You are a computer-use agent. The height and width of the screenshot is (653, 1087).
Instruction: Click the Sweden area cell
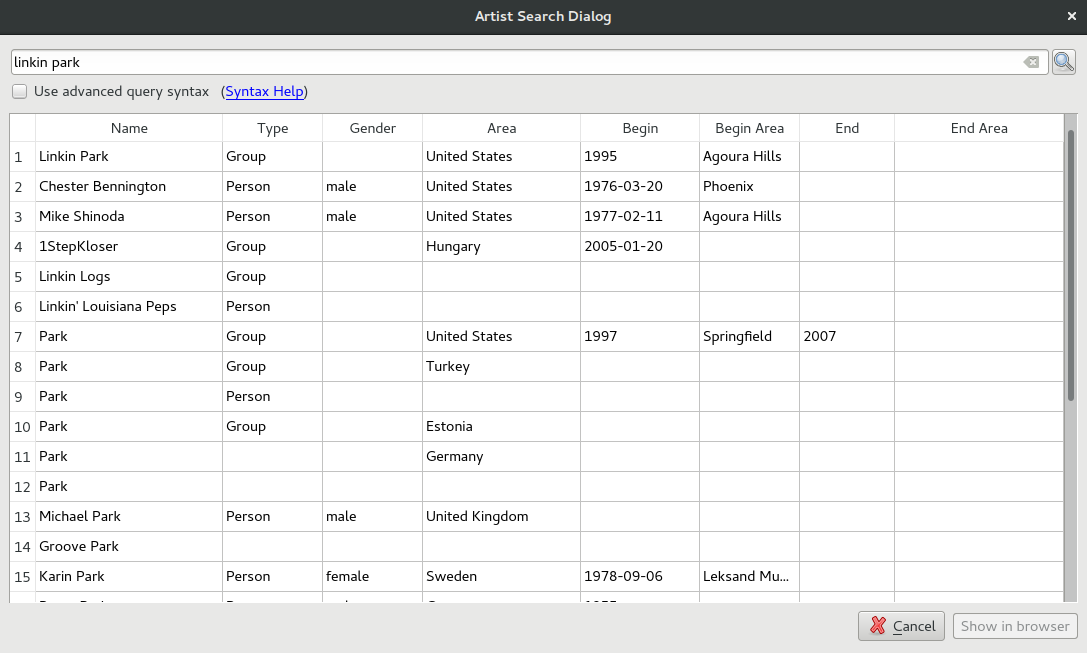501,576
